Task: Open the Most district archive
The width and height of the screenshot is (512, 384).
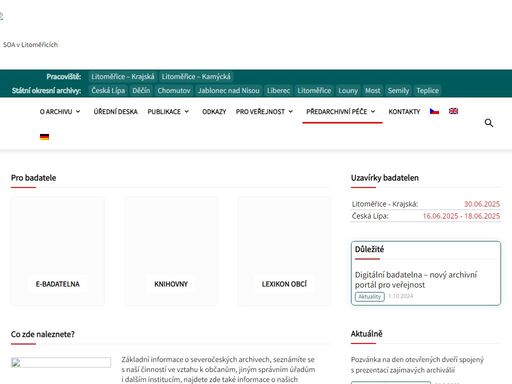Action: click(372, 91)
